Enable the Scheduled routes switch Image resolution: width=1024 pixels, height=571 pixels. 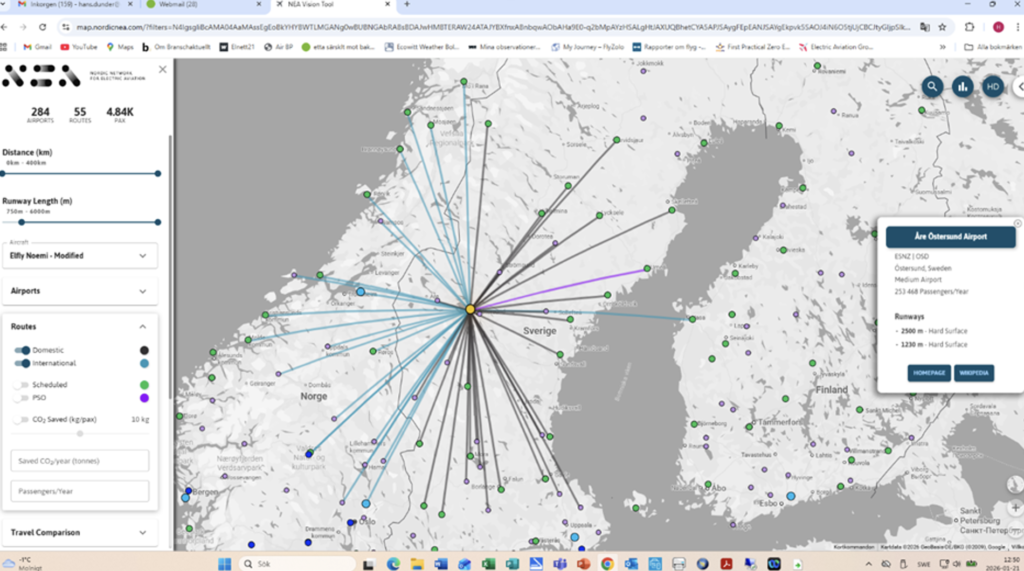(x=22, y=385)
